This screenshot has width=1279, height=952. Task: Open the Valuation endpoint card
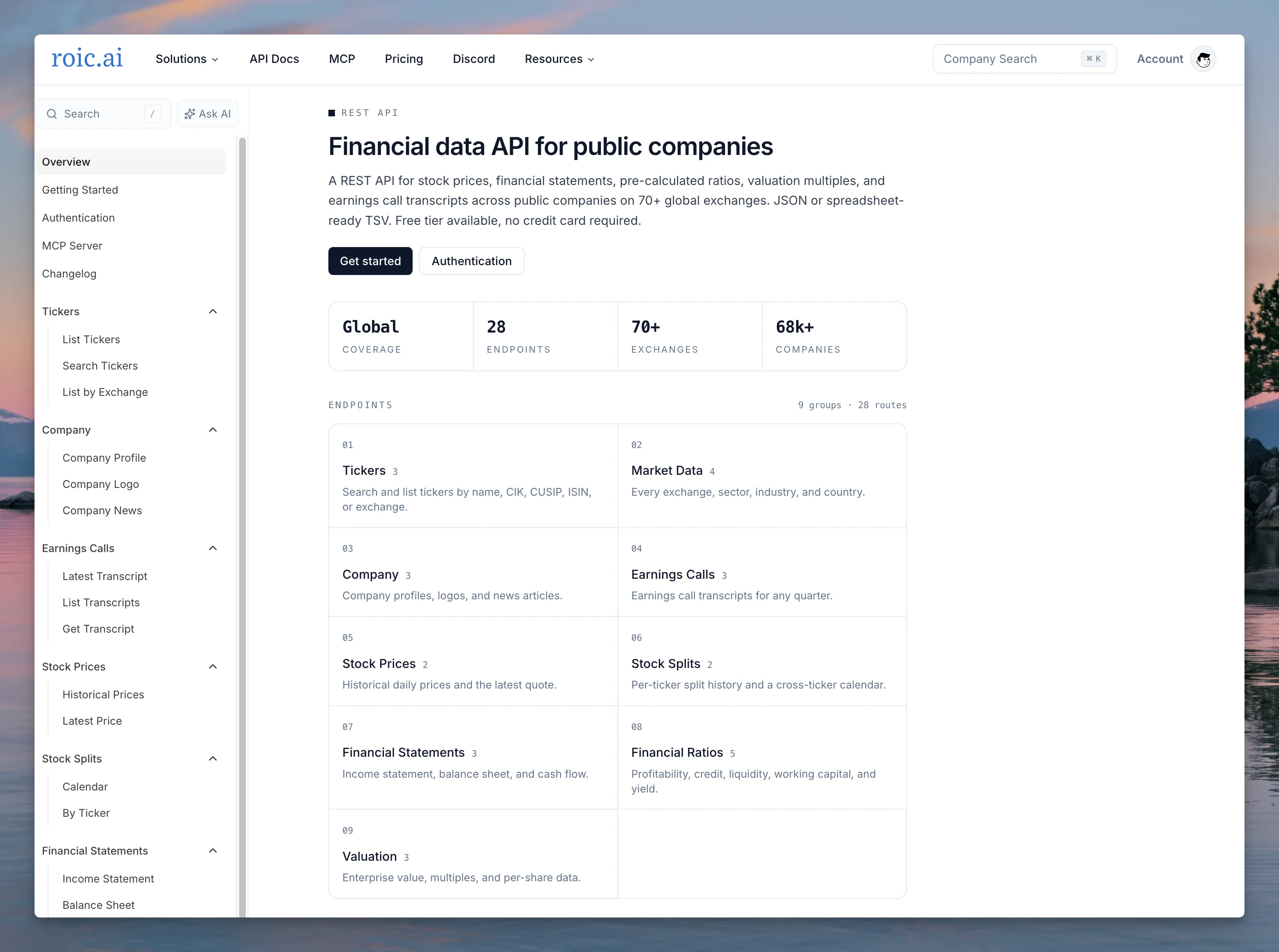(x=473, y=854)
